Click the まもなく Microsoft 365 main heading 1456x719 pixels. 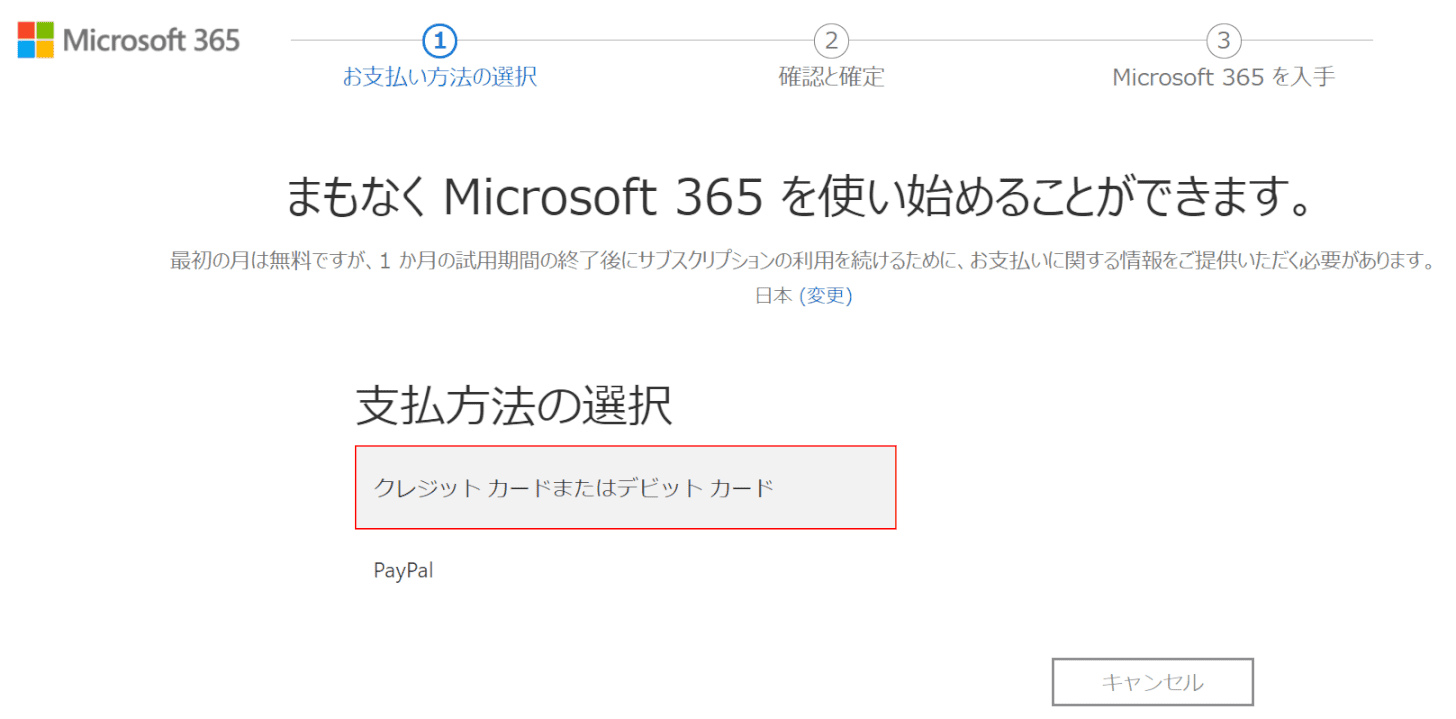(798, 197)
